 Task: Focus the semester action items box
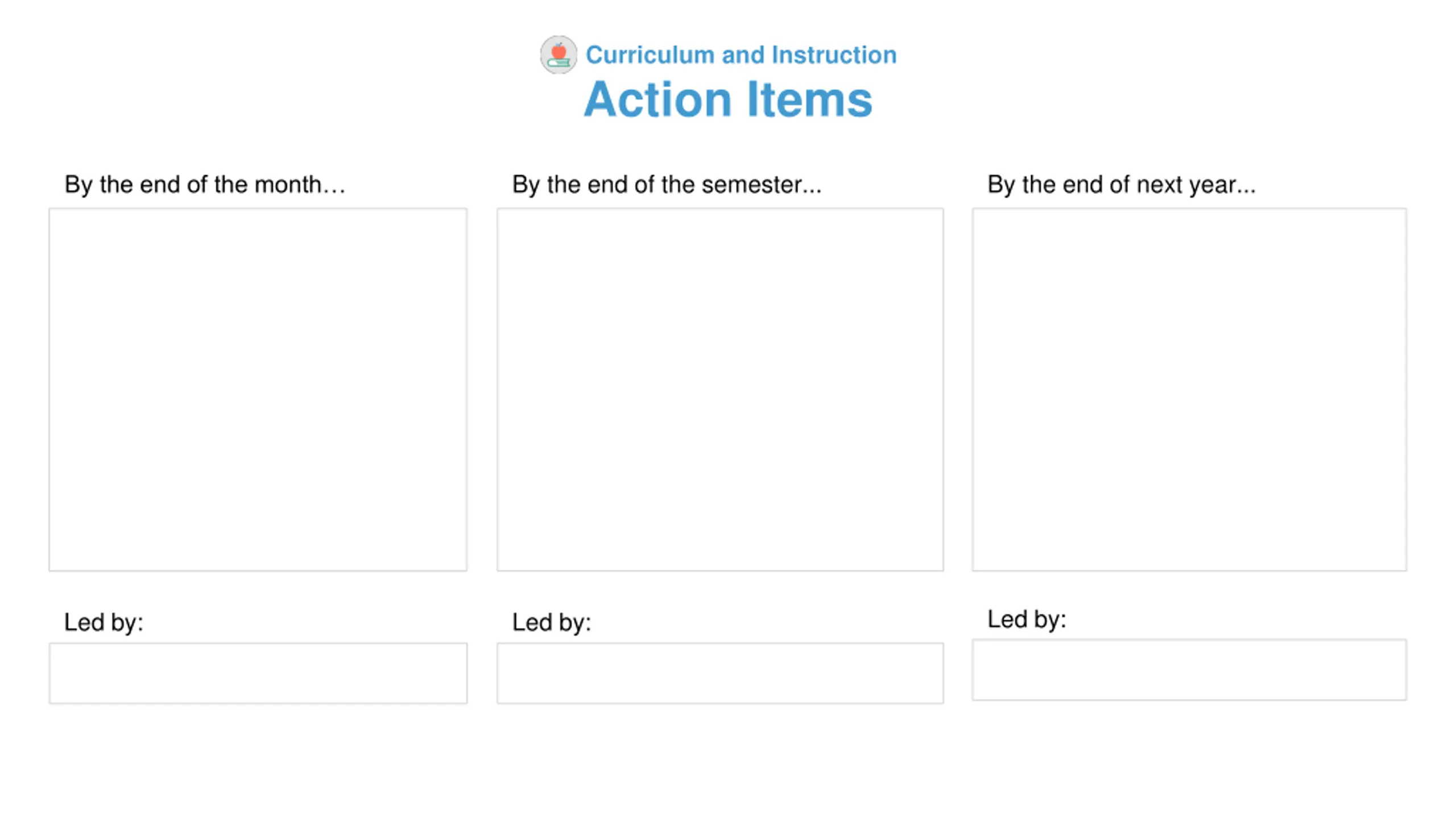[720, 390]
